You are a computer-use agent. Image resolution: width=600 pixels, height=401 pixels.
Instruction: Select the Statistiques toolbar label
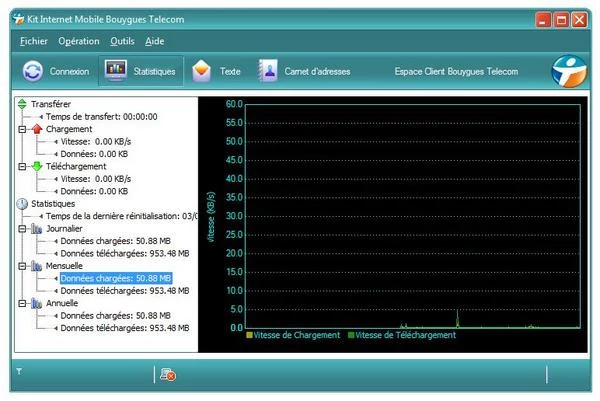click(x=155, y=72)
